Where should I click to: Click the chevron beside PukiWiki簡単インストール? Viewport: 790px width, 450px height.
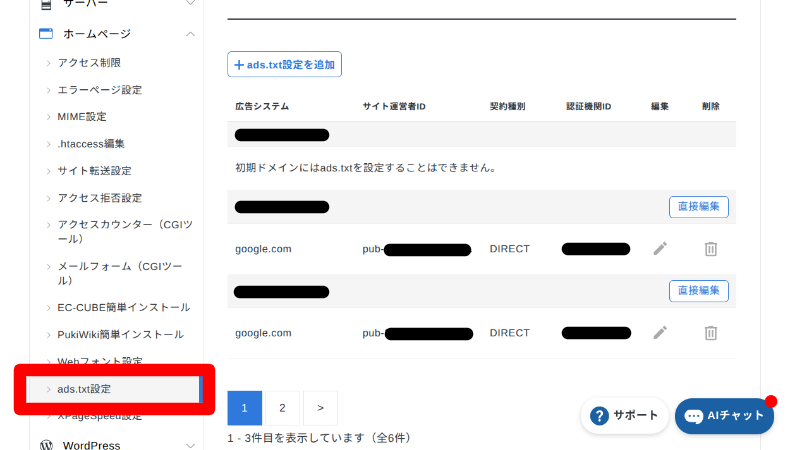[x=48, y=335]
